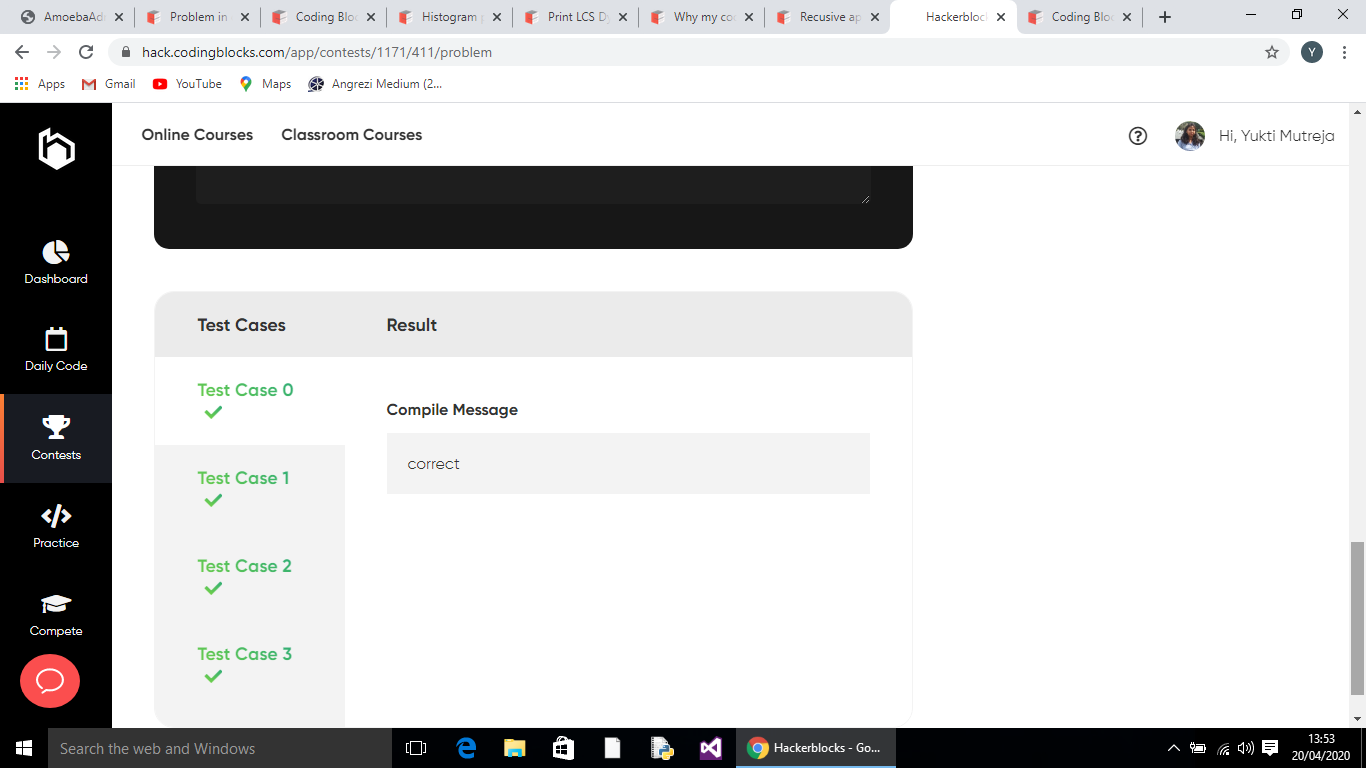Click the Windows taskbar search box
Viewport: 1366px width, 768px height.
click(x=220, y=748)
